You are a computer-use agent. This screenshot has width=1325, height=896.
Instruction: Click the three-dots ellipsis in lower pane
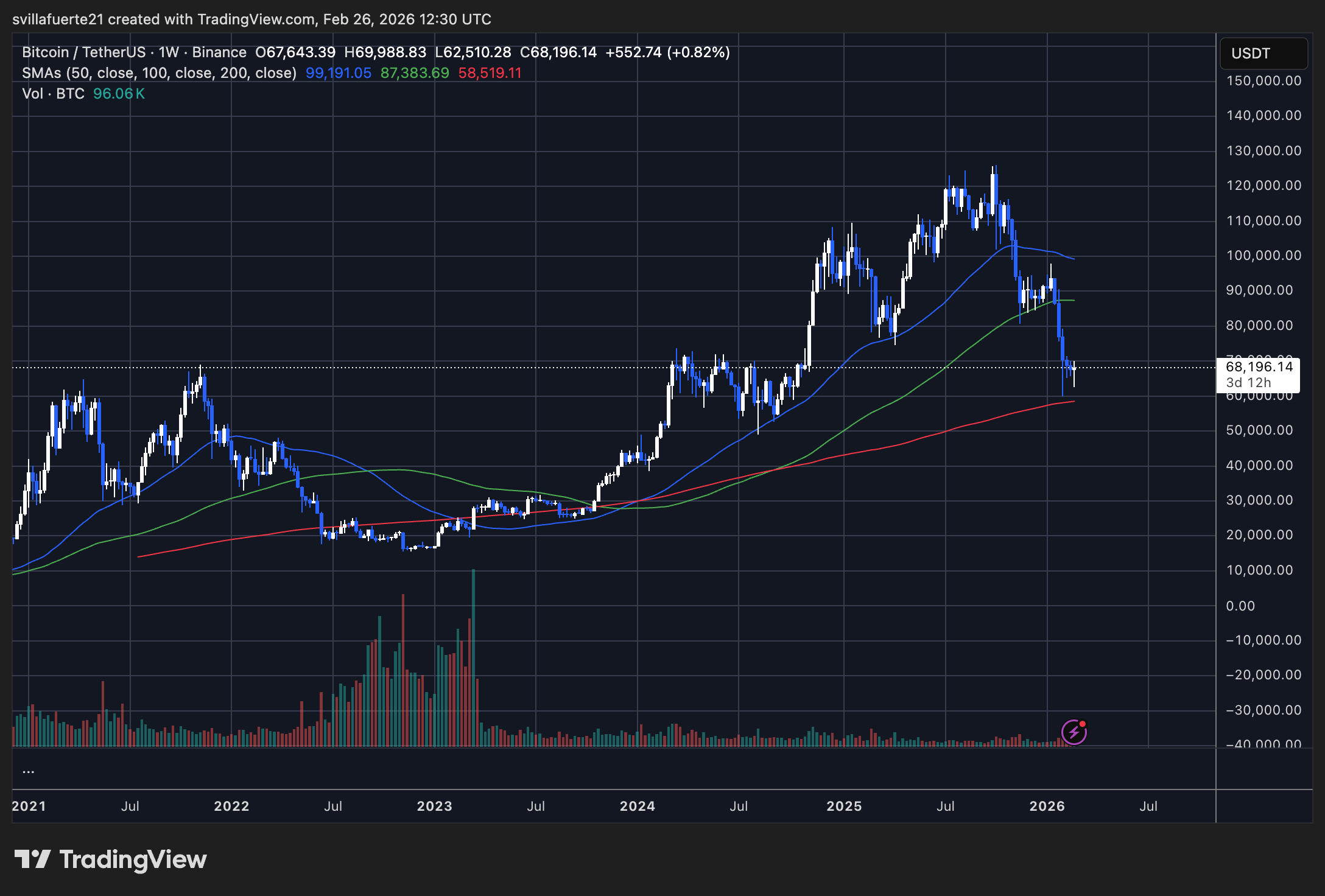28,772
